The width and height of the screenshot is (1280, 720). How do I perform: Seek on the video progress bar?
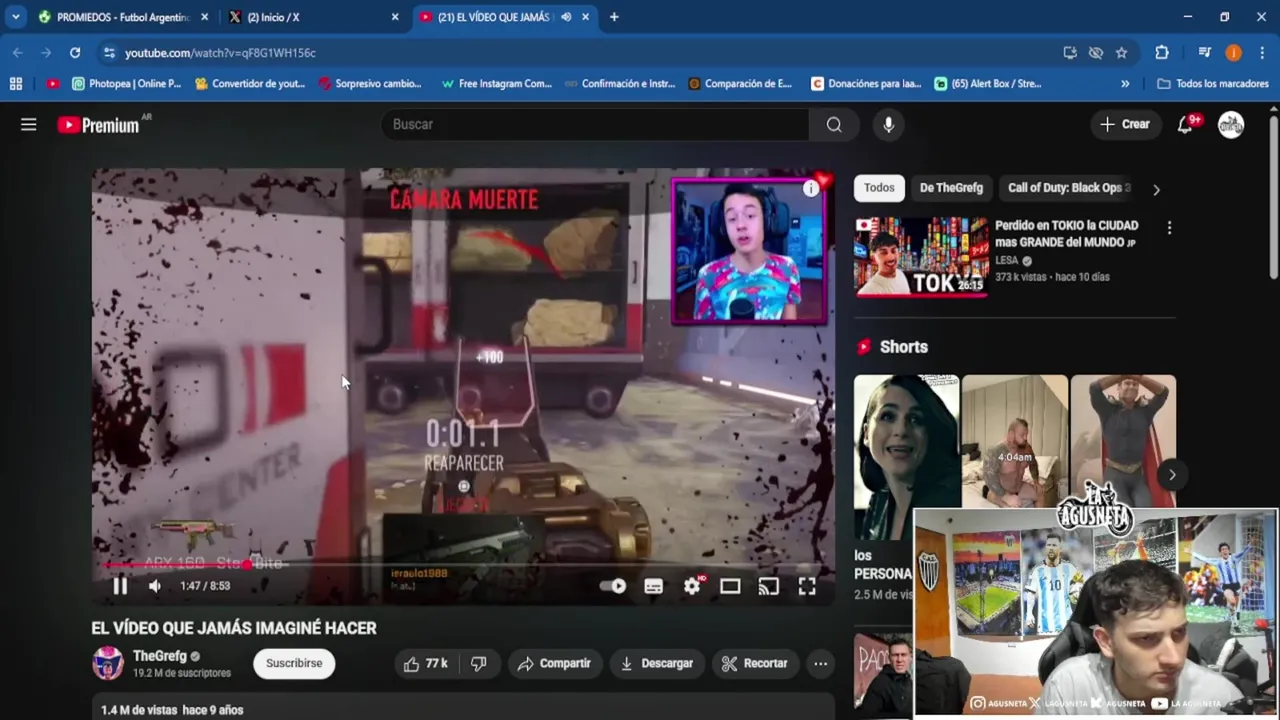click(463, 565)
